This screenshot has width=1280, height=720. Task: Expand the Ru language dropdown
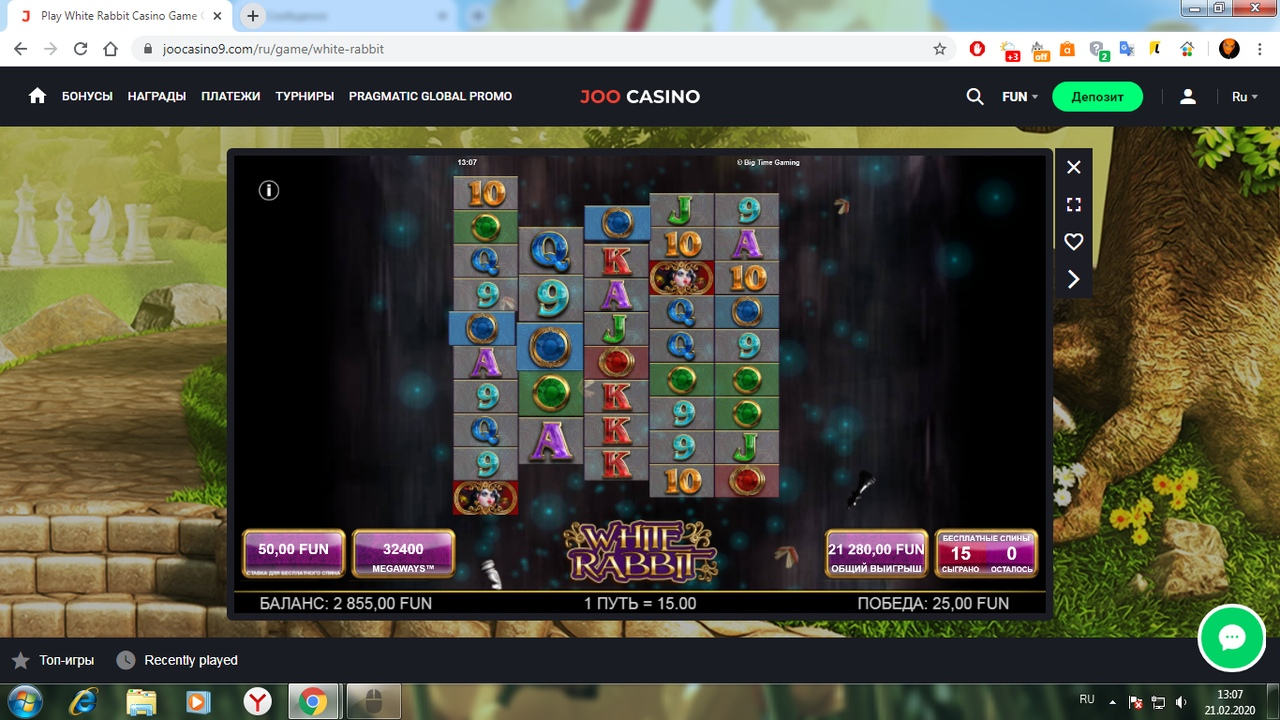click(x=1245, y=97)
